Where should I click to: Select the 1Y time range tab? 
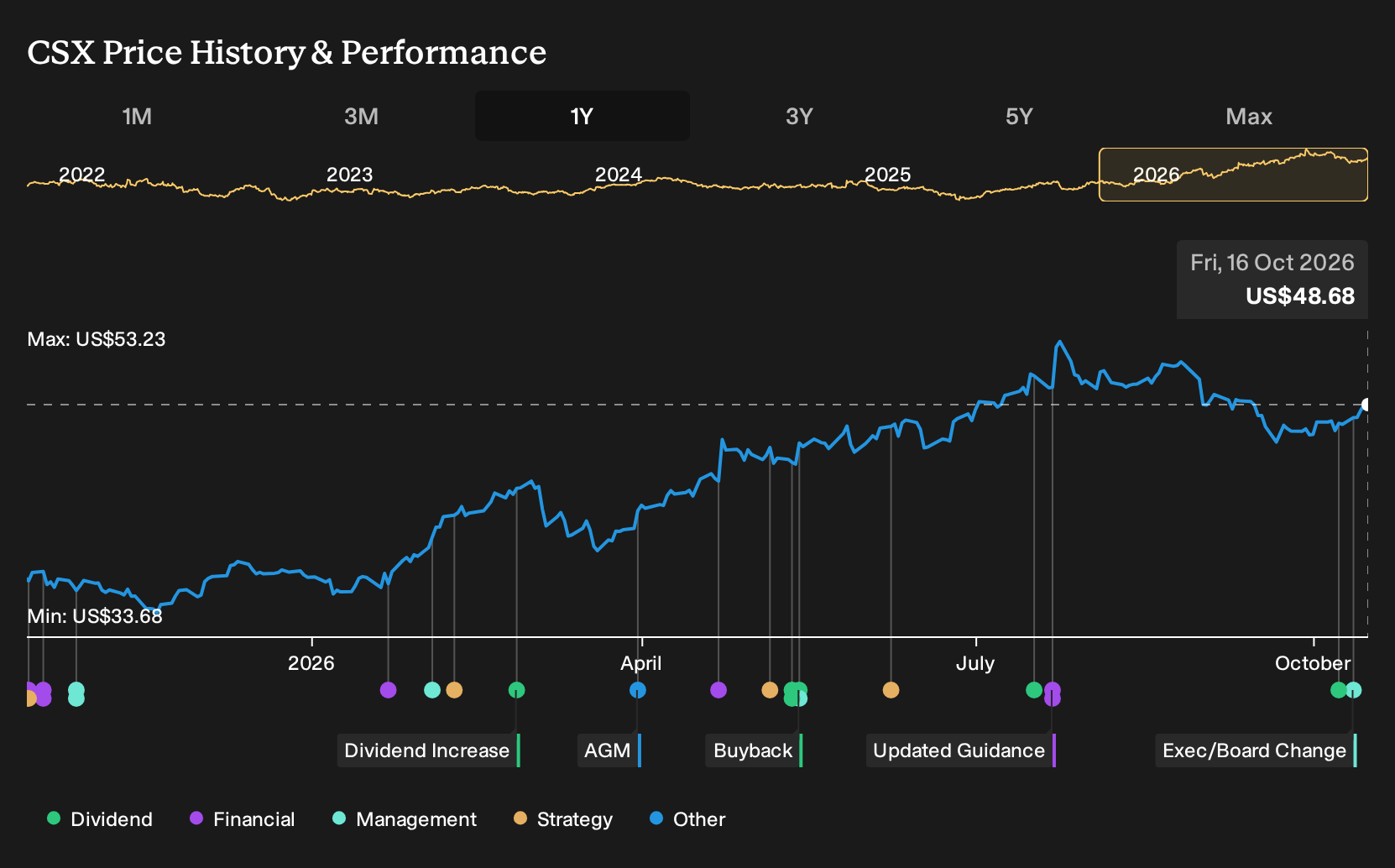(x=583, y=116)
